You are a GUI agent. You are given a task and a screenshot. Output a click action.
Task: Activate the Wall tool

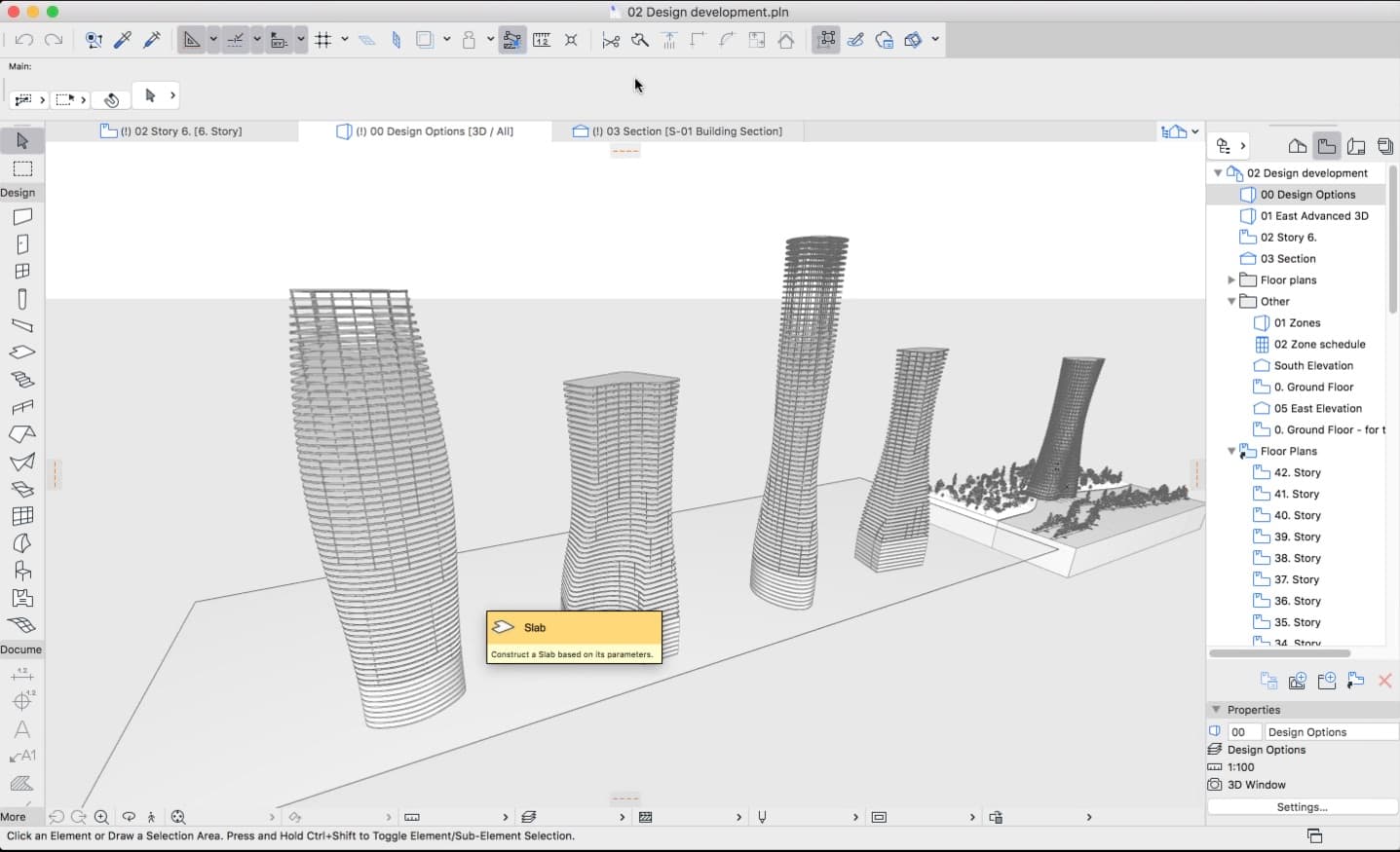22,216
